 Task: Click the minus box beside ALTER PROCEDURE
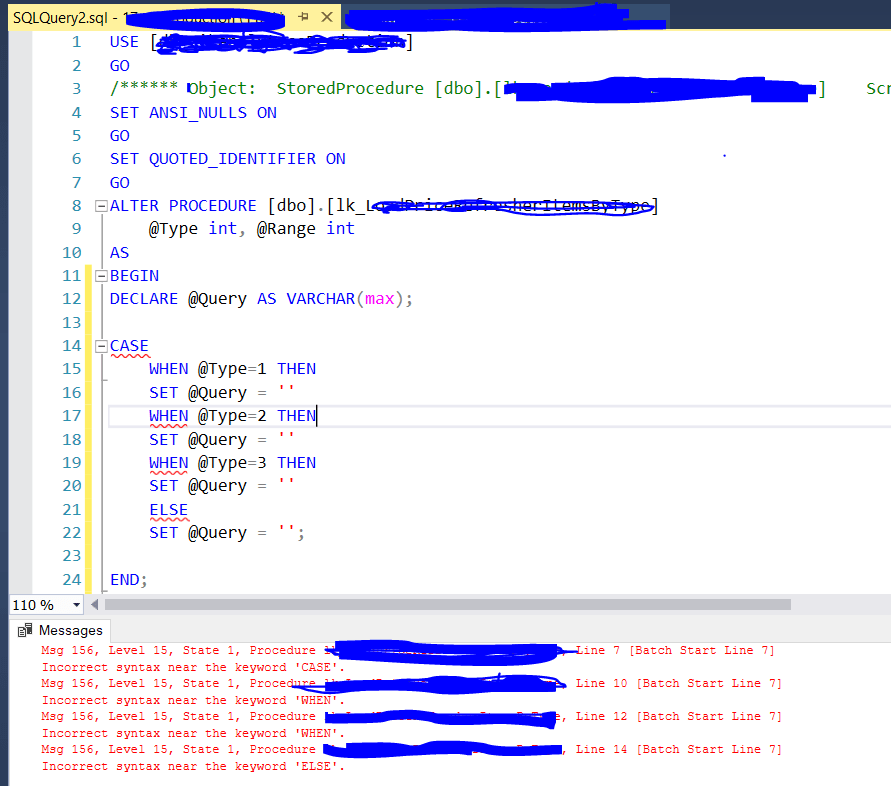pyautogui.click(x=104, y=205)
